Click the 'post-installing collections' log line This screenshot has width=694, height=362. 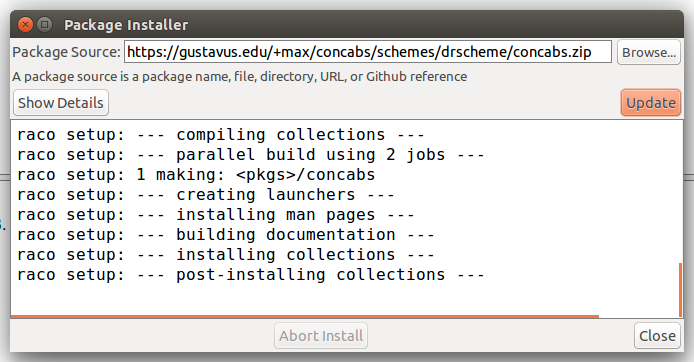[x=251, y=275]
